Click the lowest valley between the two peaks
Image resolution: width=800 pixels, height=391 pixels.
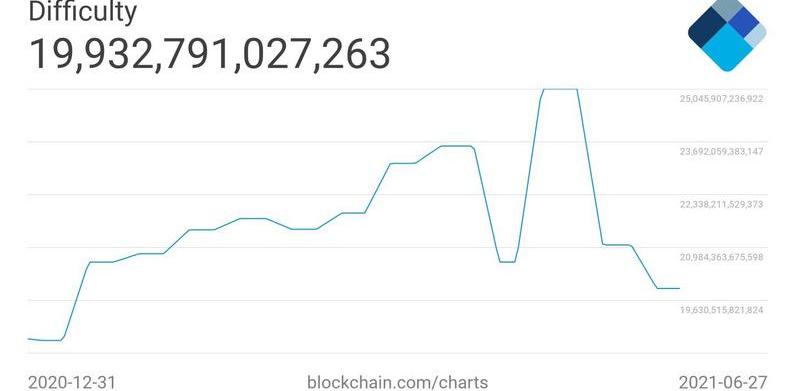[507, 262]
